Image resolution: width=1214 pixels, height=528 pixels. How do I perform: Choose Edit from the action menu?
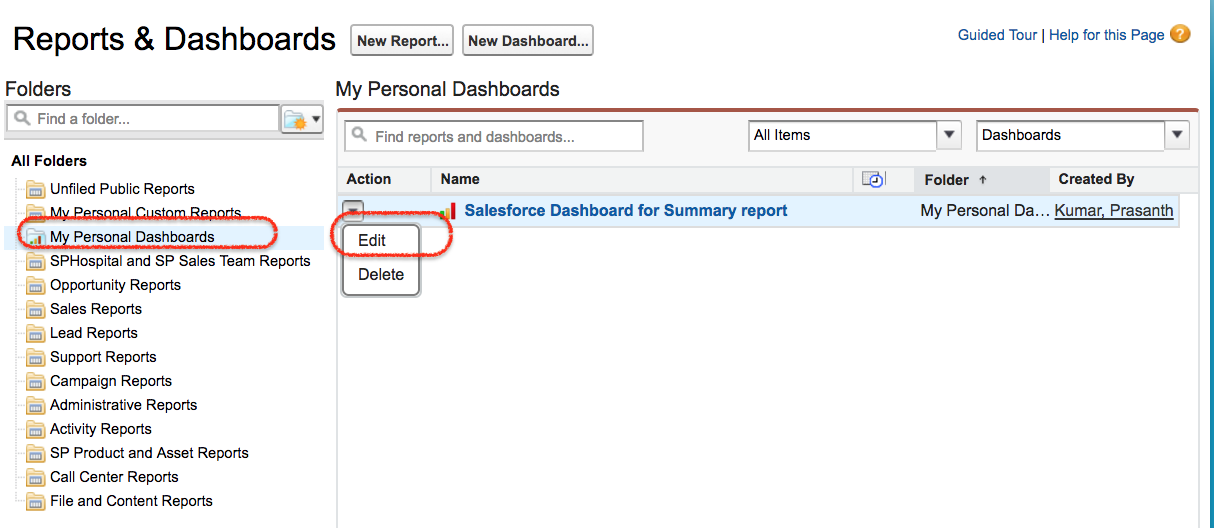pyautogui.click(x=372, y=241)
